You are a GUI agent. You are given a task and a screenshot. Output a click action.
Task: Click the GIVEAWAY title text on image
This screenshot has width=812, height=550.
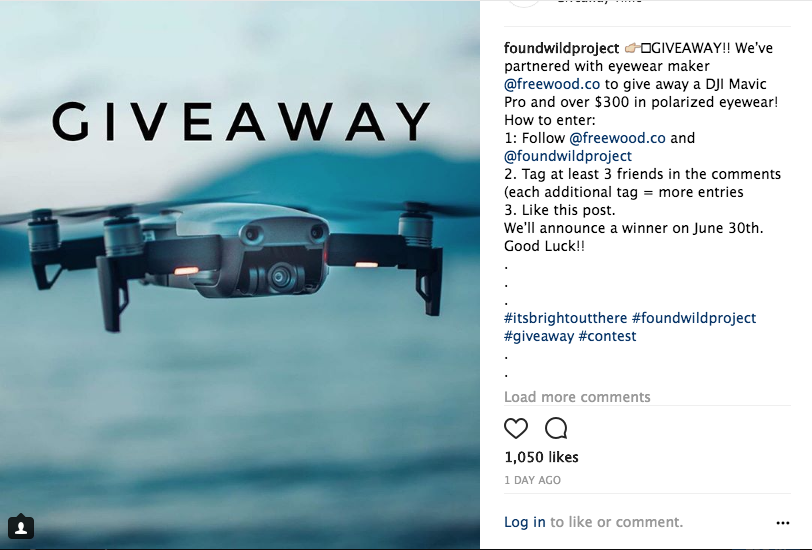(241, 122)
